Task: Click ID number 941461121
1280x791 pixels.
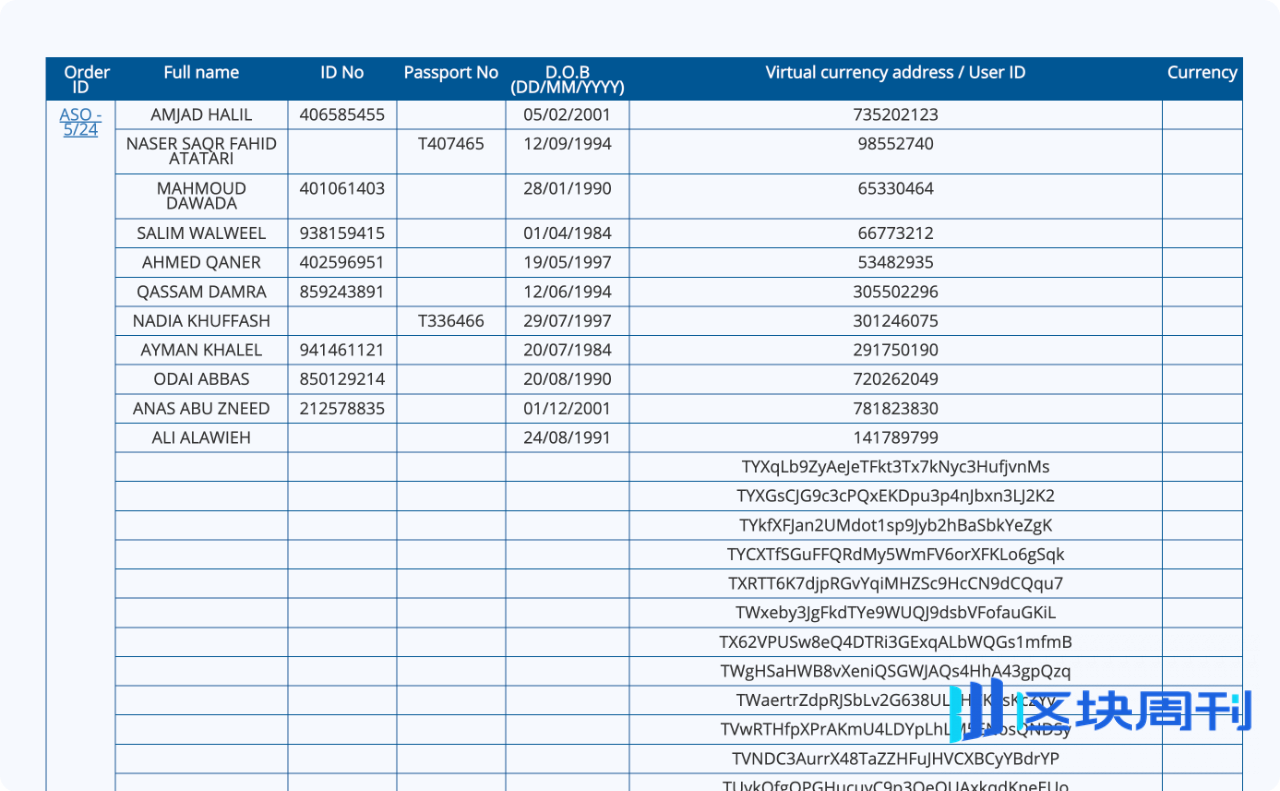Action: pyautogui.click(x=342, y=350)
